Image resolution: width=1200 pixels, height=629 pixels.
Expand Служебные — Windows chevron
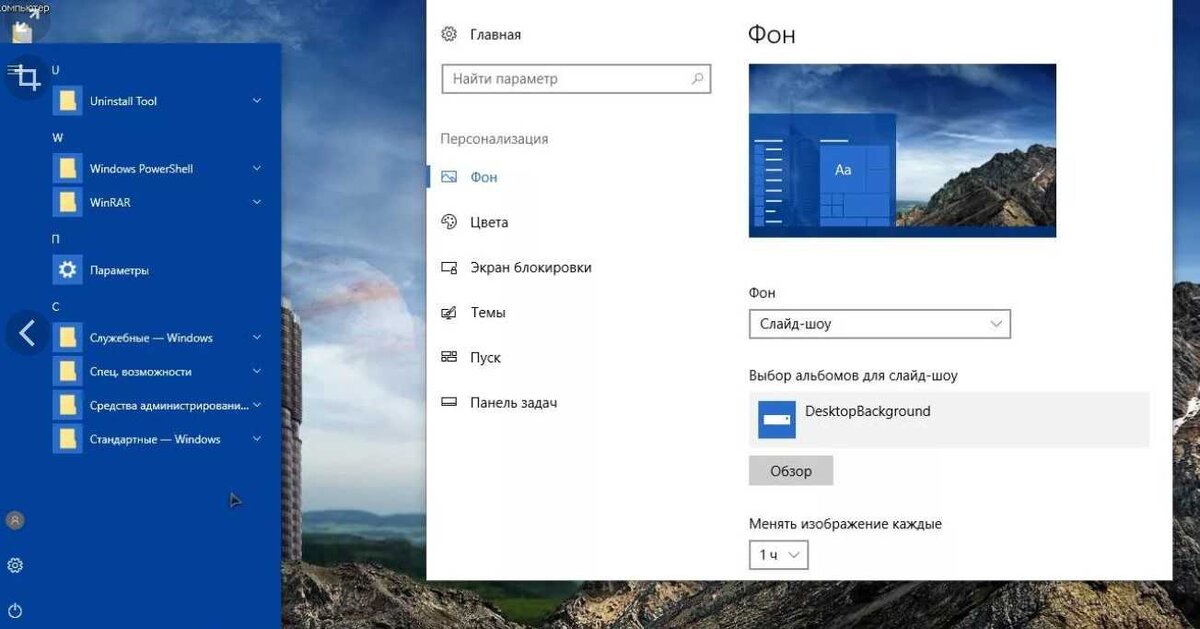click(x=257, y=338)
